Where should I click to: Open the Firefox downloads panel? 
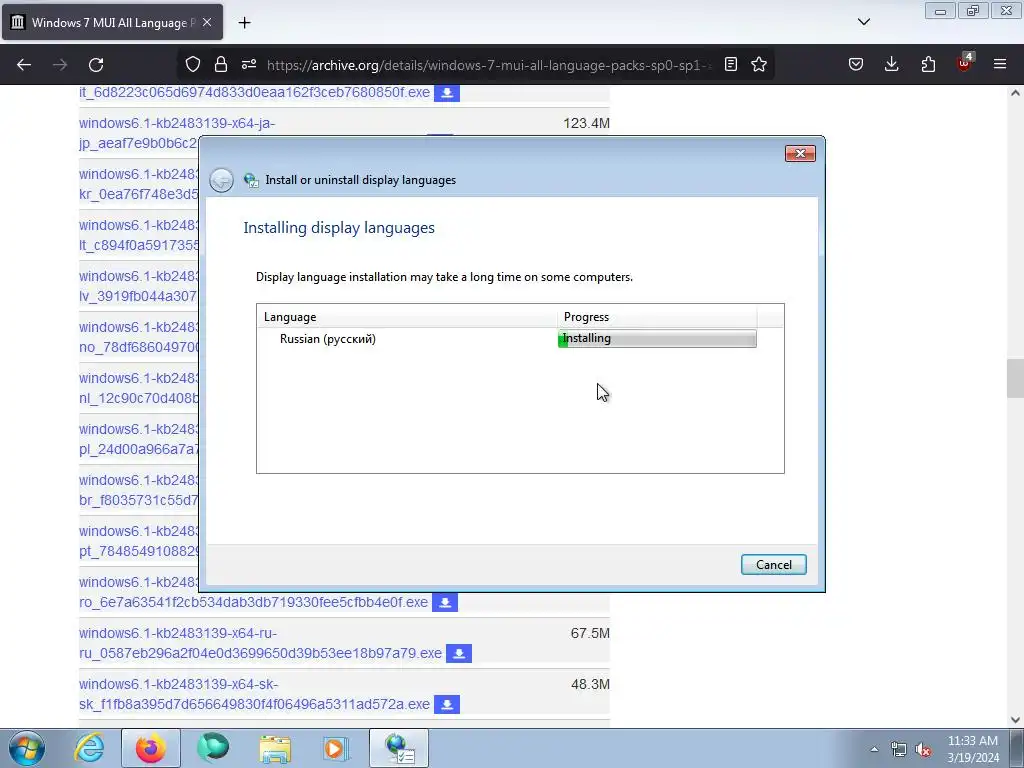coord(891,64)
